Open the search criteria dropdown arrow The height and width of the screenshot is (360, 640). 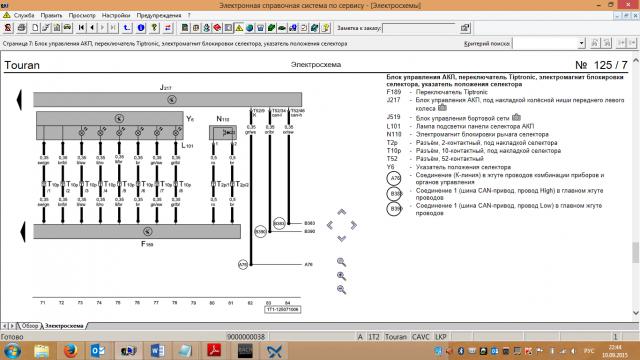(x=581, y=43)
